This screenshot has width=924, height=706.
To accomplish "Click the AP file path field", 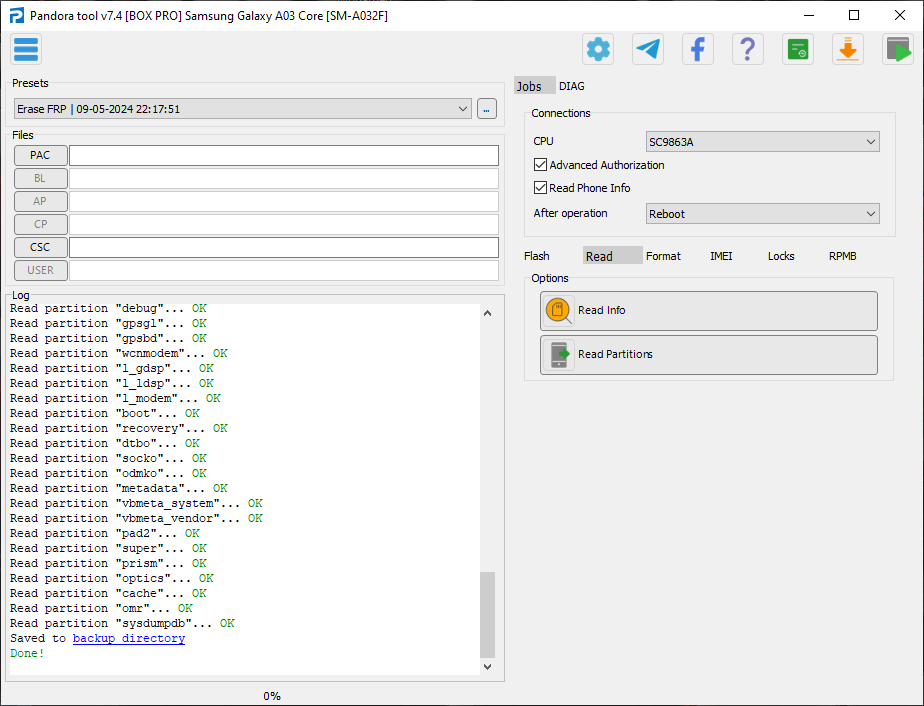I will click(x=283, y=202).
